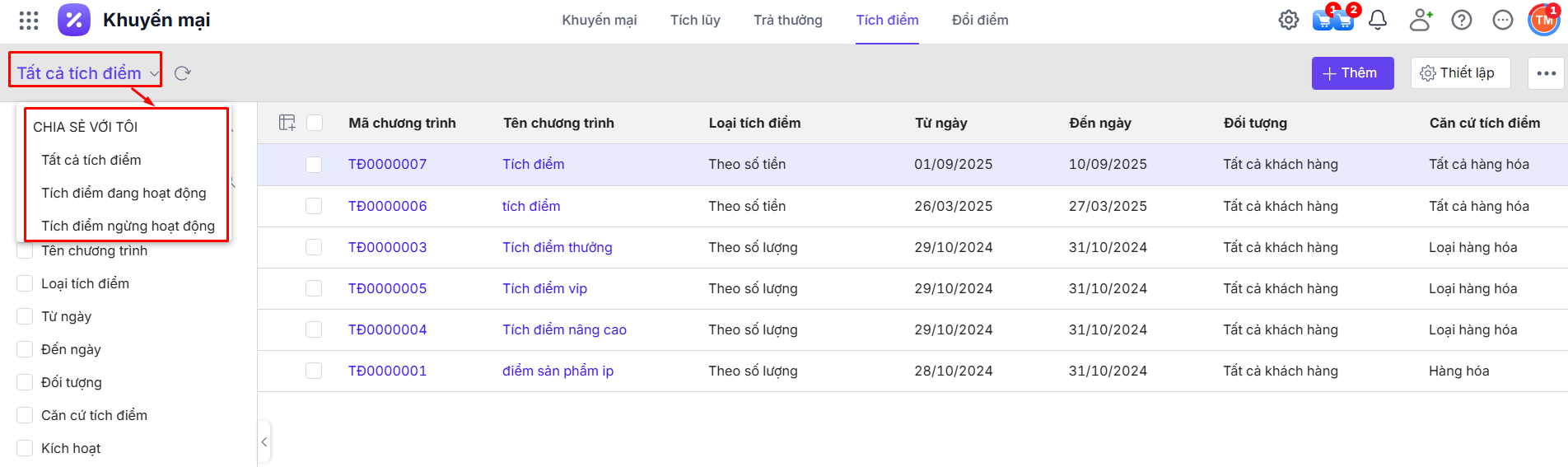
Task: Open the user profile avatar
Action: (x=1543, y=21)
